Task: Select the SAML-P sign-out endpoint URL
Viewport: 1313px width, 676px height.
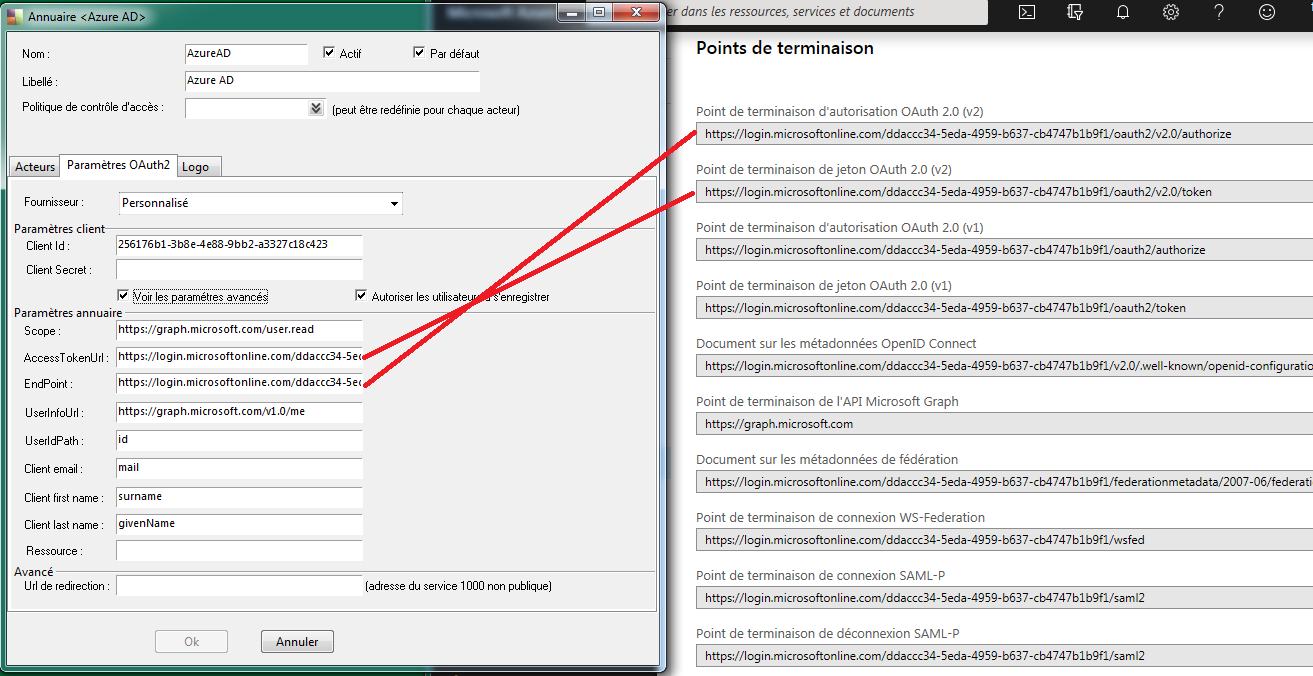Action: [x=1004, y=656]
